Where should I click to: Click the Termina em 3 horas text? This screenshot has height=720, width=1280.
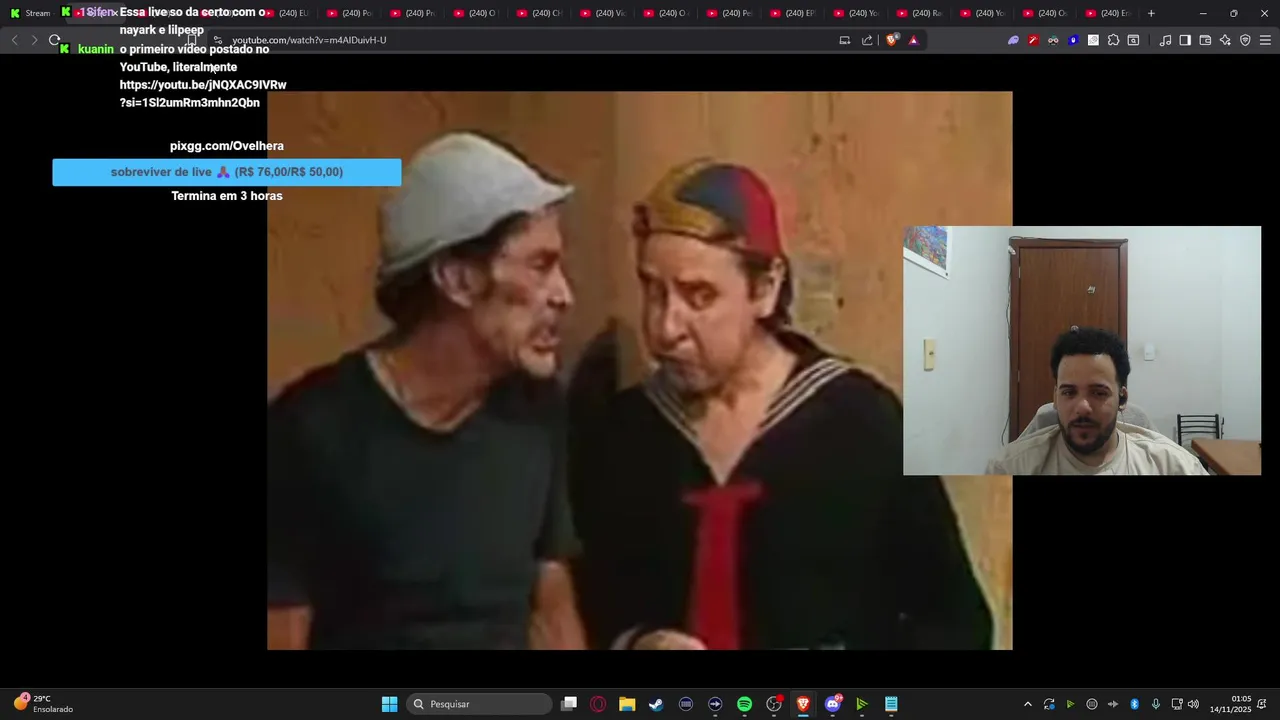click(x=227, y=196)
